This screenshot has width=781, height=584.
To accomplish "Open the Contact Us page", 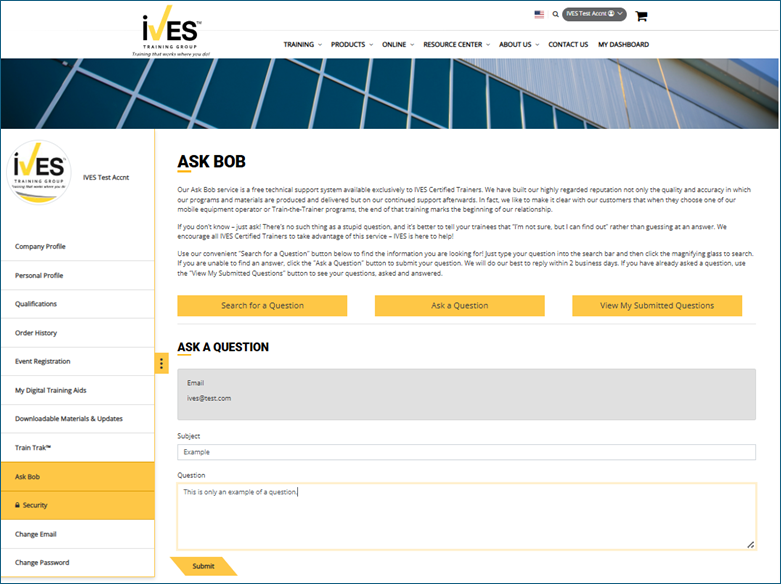I will pos(568,45).
